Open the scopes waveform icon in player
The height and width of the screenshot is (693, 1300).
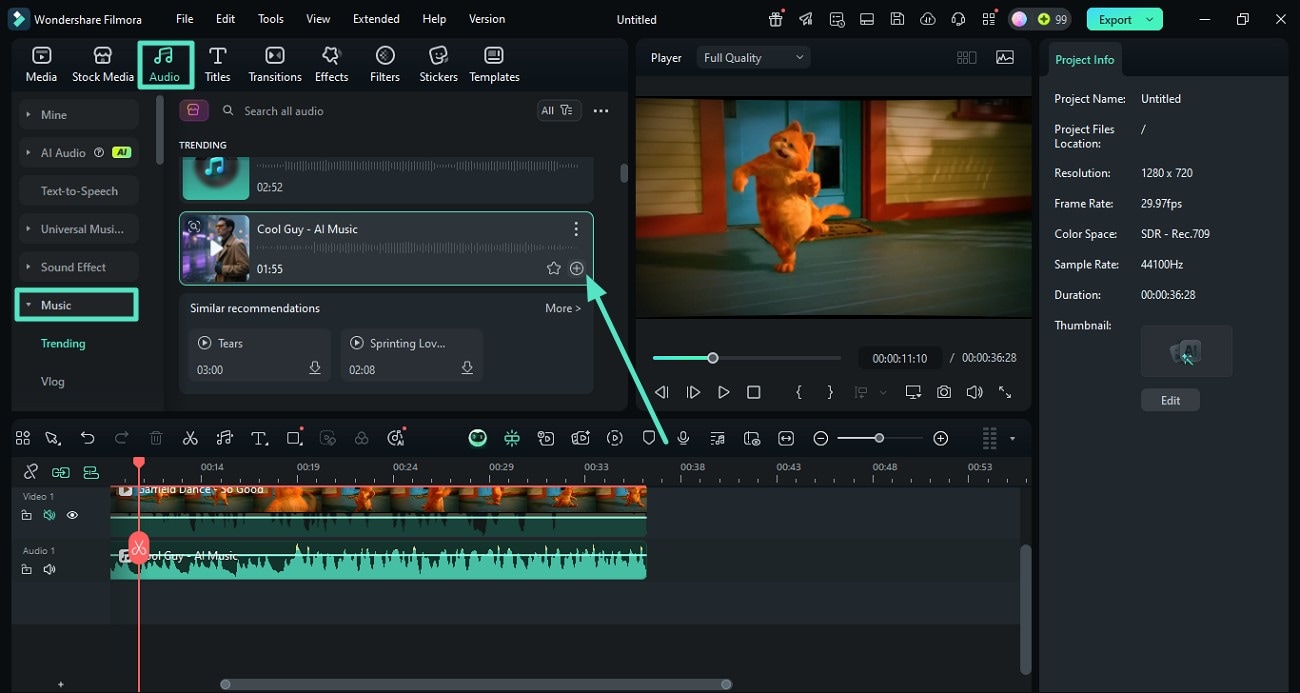pos(1005,58)
